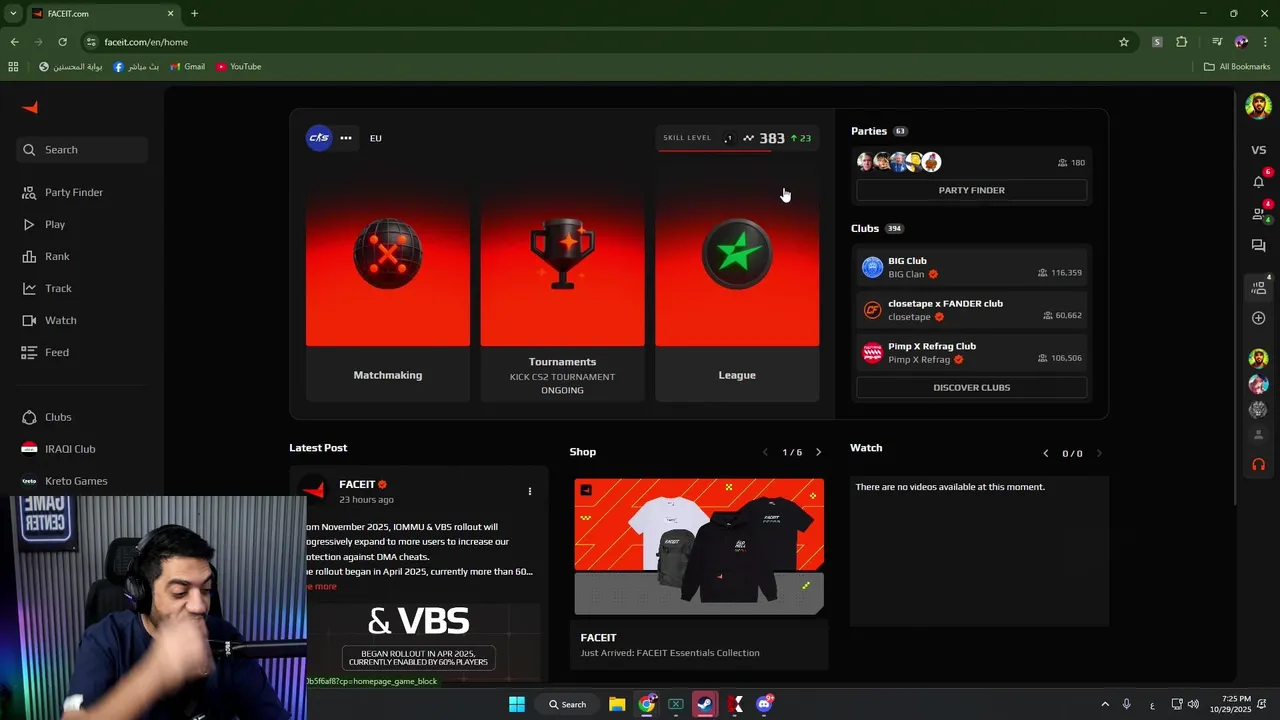Image resolution: width=1280 pixels, height=720 pixels.
Task: Open the Windows taskbar Search box
Action: (566, 704)
